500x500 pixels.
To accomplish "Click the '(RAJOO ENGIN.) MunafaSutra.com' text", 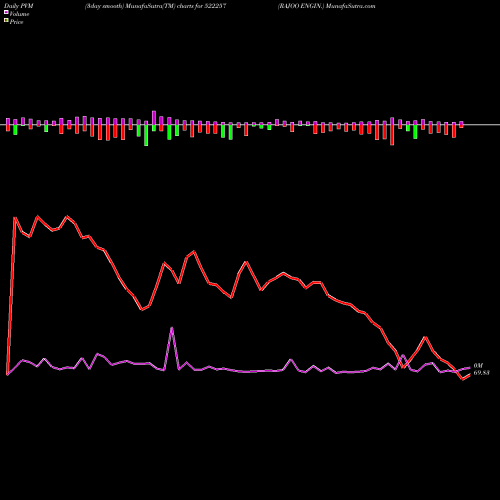I will pos(327,6).
